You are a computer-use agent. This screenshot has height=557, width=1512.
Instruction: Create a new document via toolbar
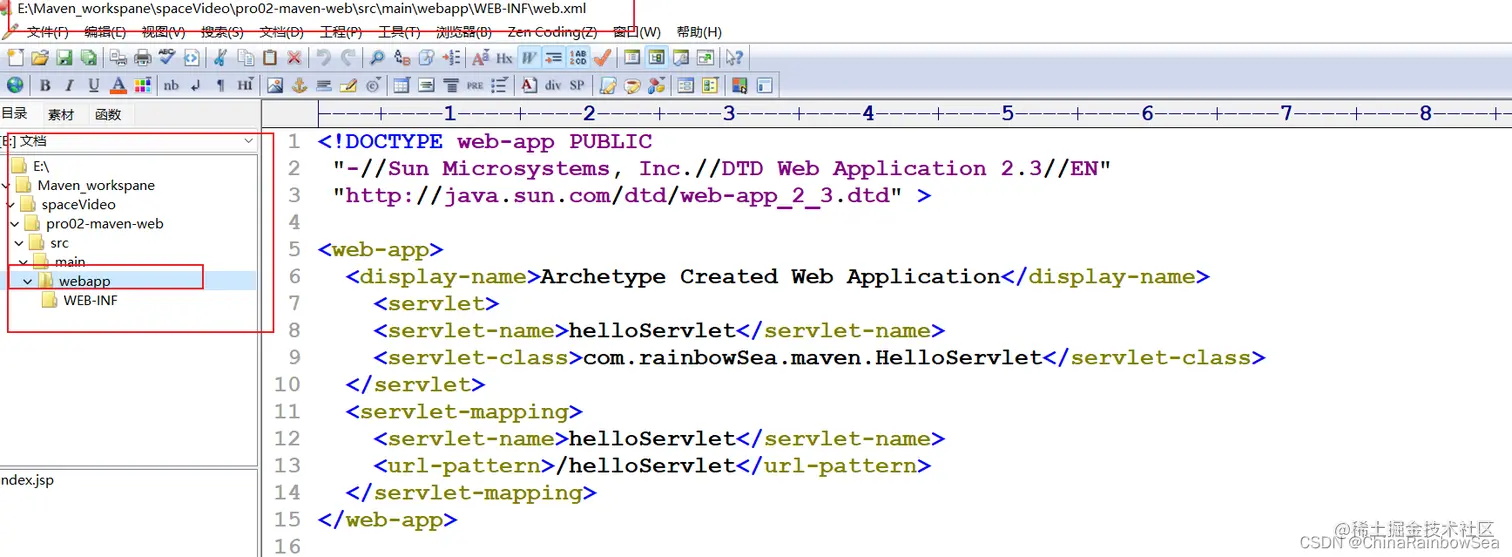click(x=15, y=58)
